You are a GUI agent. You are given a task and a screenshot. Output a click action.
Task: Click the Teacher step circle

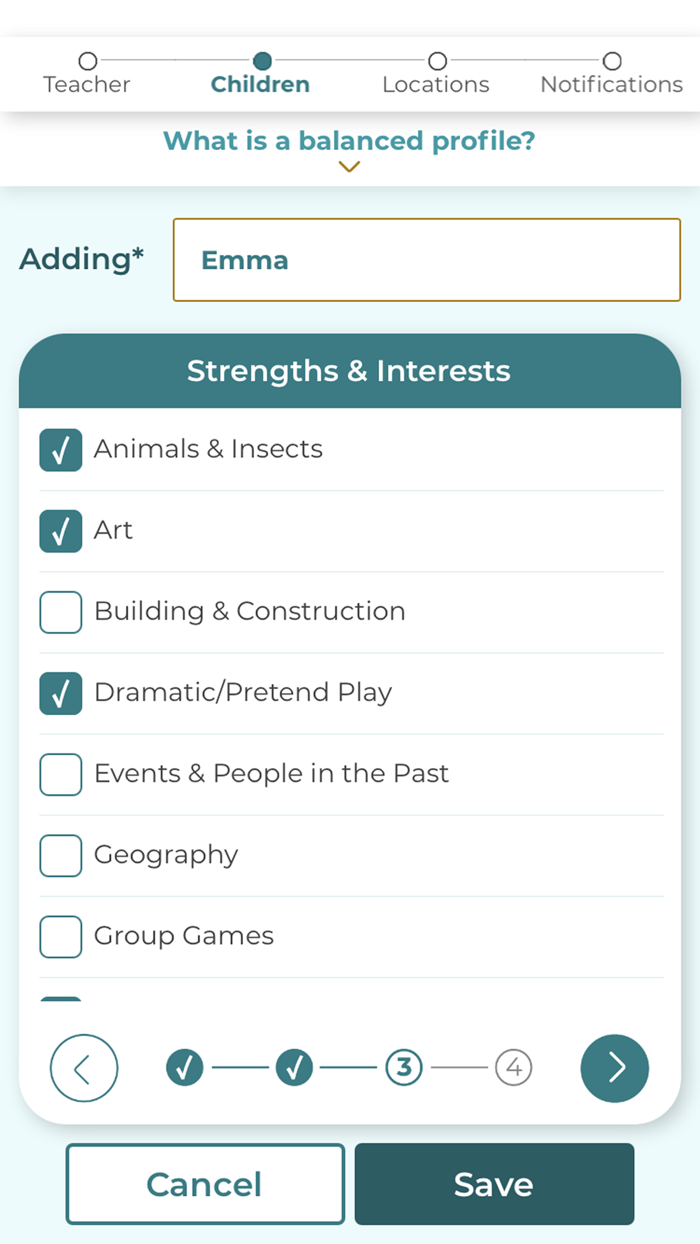coord(88,62)
